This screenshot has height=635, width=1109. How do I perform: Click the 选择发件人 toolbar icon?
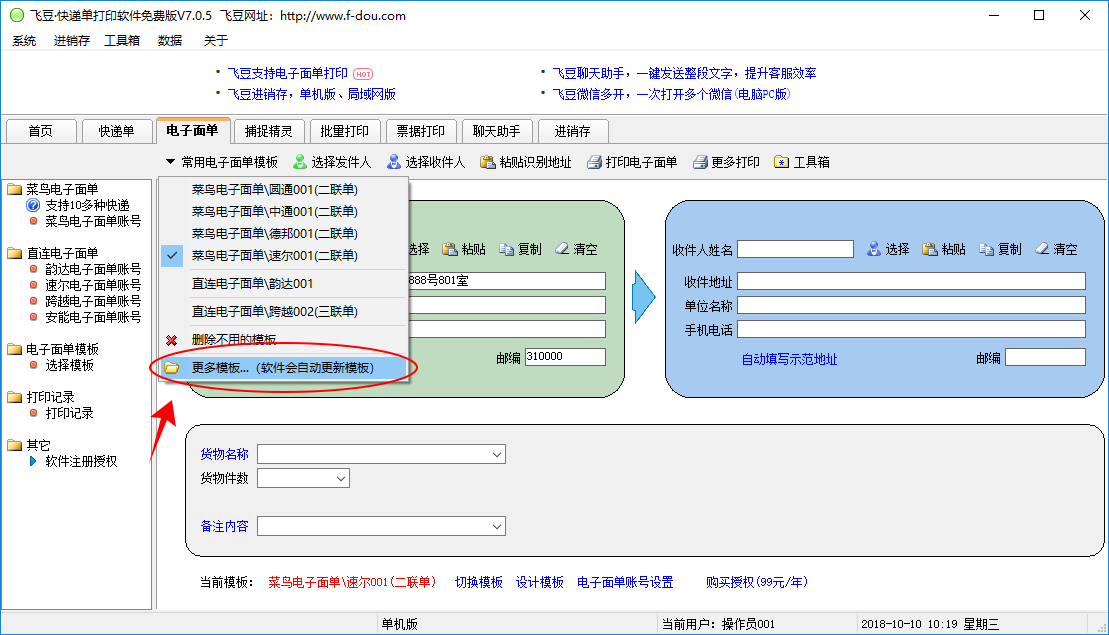coord(300,162)
